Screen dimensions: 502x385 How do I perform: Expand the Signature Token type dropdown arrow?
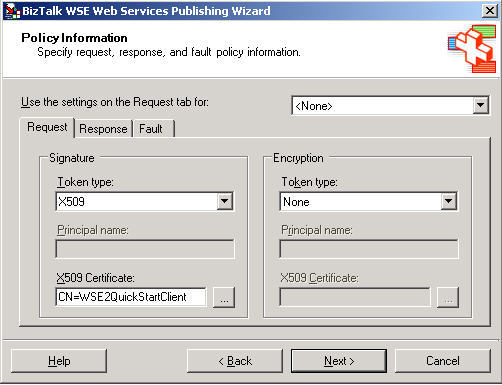pyautogui.click(x=225, y=201)
